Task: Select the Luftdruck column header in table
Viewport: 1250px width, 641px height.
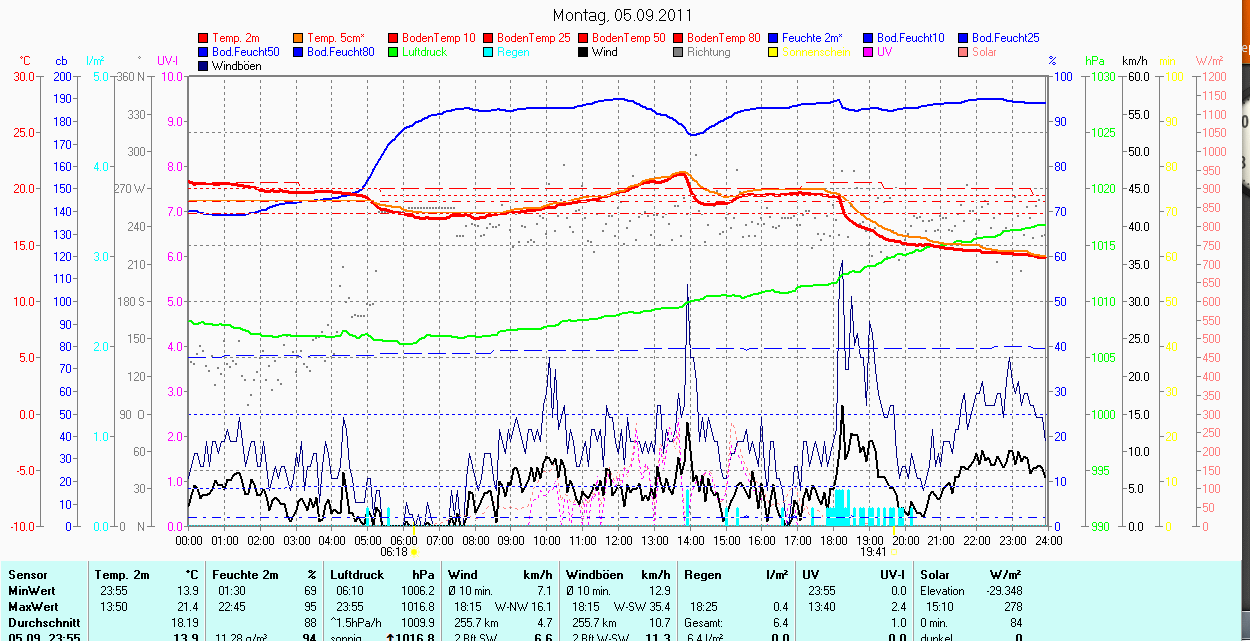Action: point(358,575)
